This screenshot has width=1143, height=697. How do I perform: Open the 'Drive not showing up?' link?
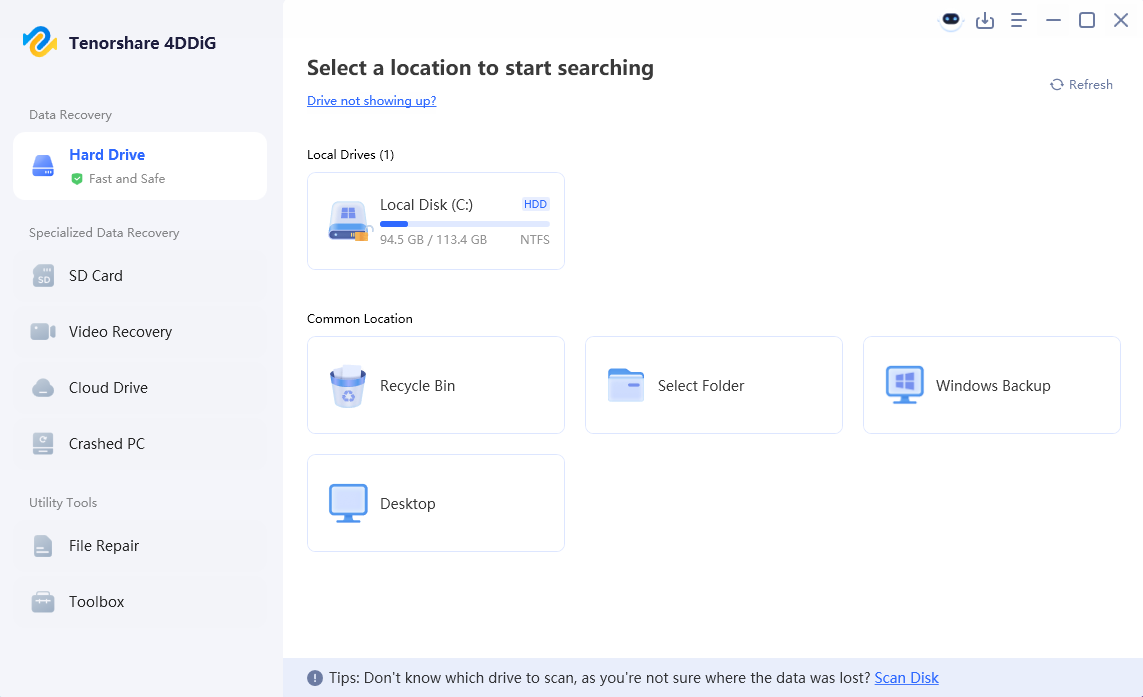371,101
